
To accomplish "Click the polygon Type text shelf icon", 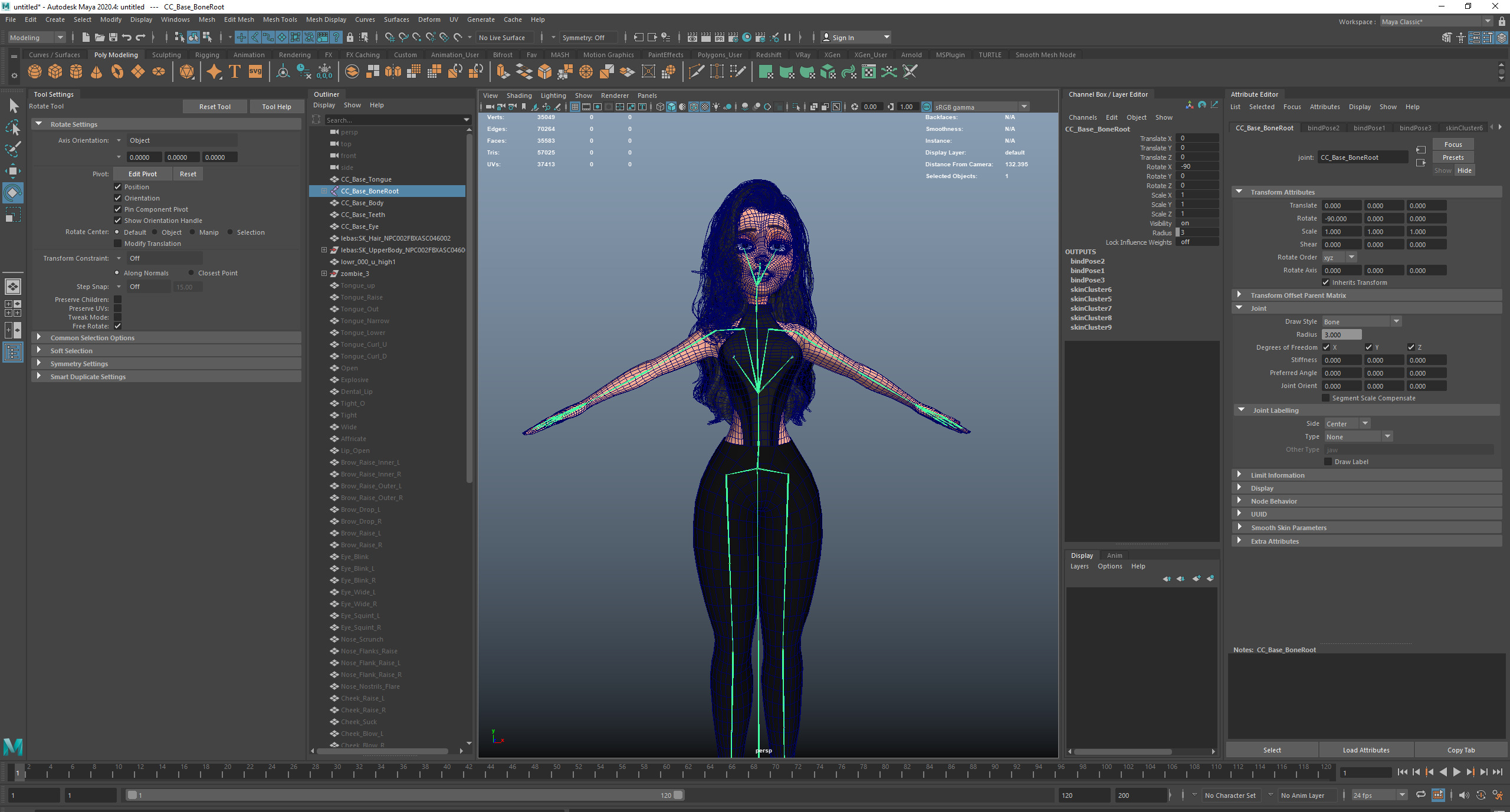I will pos(234,72).
